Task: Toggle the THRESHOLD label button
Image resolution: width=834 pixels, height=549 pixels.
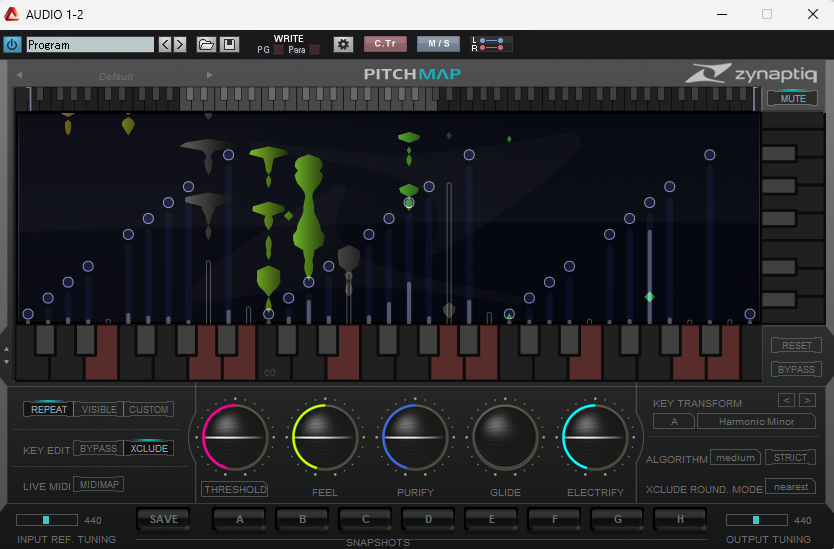Action: point(235,489)
